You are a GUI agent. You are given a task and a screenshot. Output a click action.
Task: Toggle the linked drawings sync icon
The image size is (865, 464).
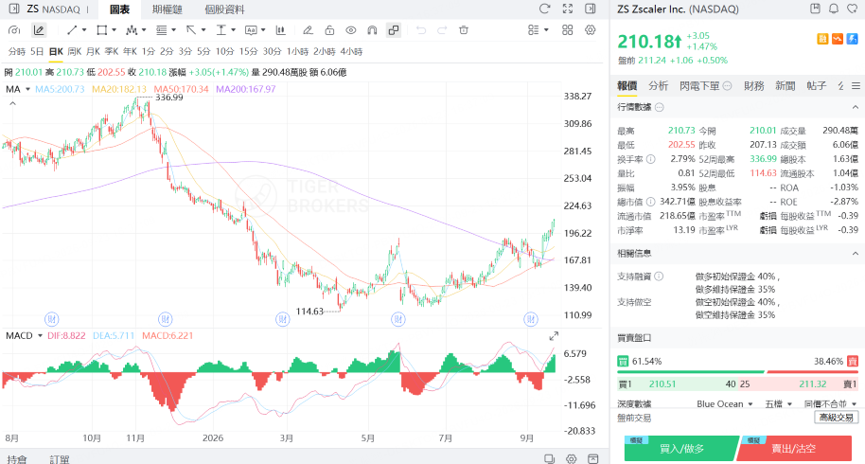click(x=393, y=30)
